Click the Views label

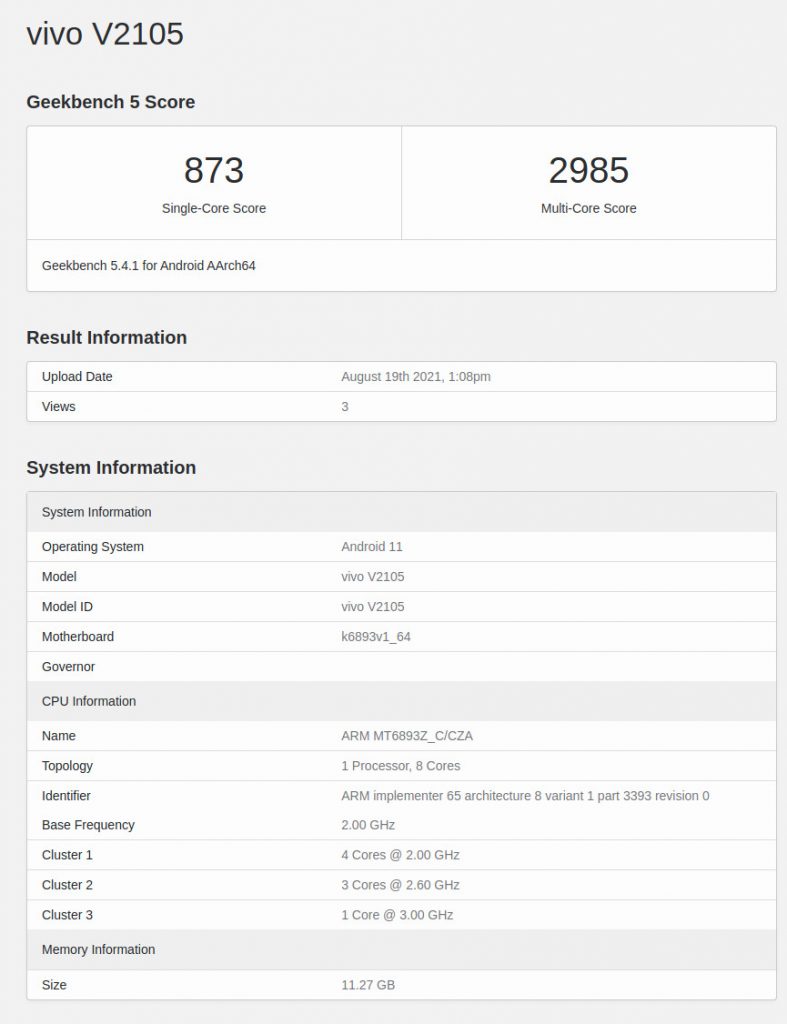click(x=59, y=406)
